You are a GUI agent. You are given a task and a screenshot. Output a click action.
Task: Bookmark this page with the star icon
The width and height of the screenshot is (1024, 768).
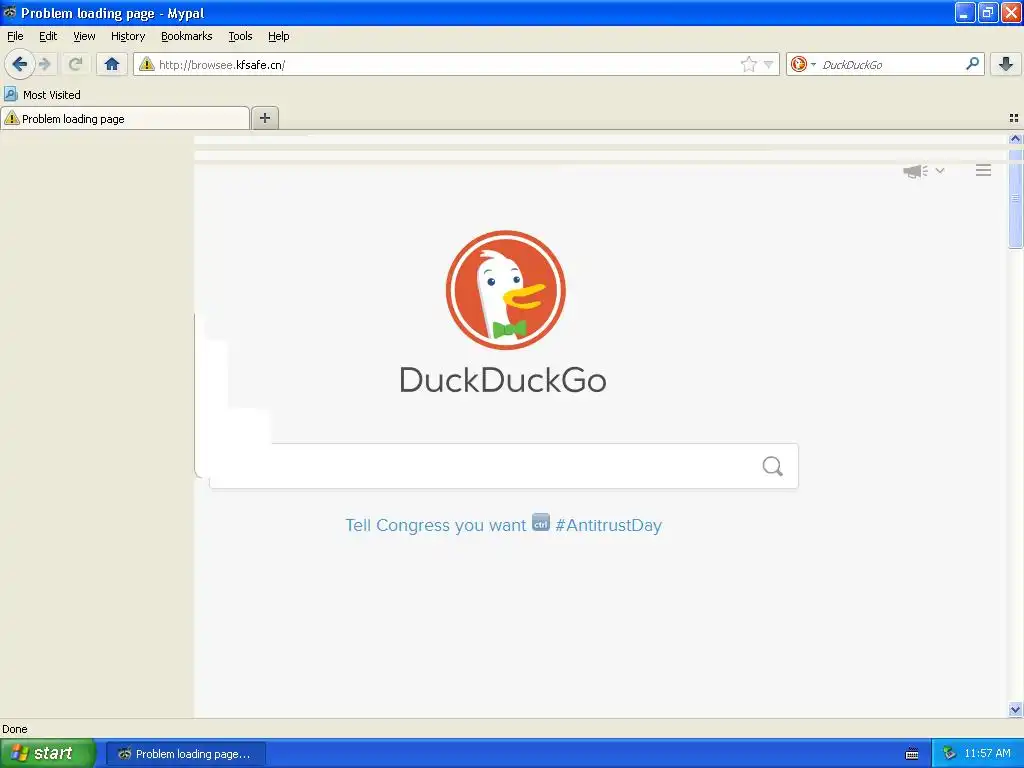click(748, 64)
